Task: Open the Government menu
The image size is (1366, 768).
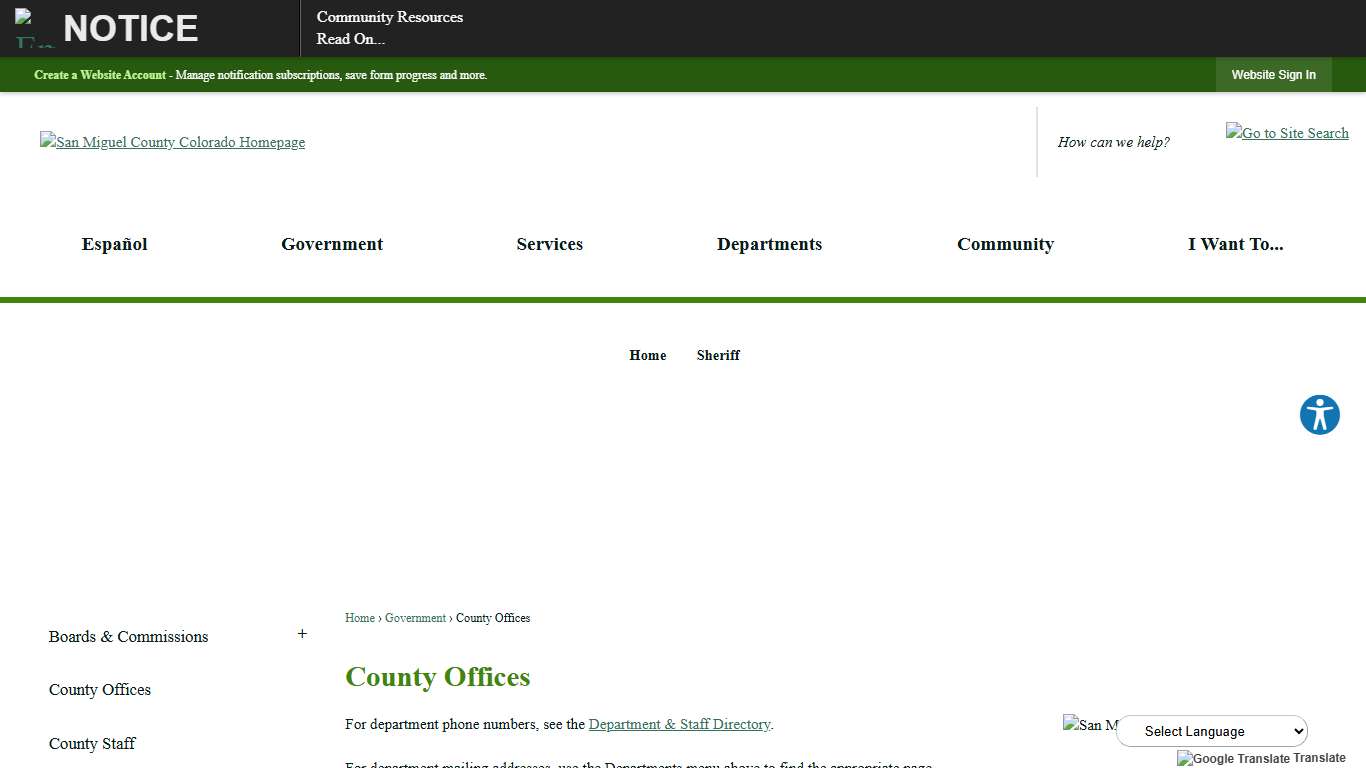Action: point(331,244)
